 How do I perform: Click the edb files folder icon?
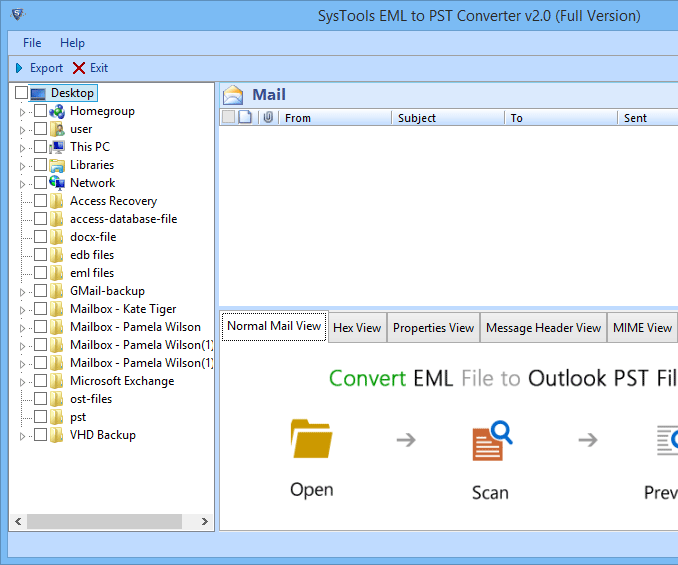coord(57,255)
